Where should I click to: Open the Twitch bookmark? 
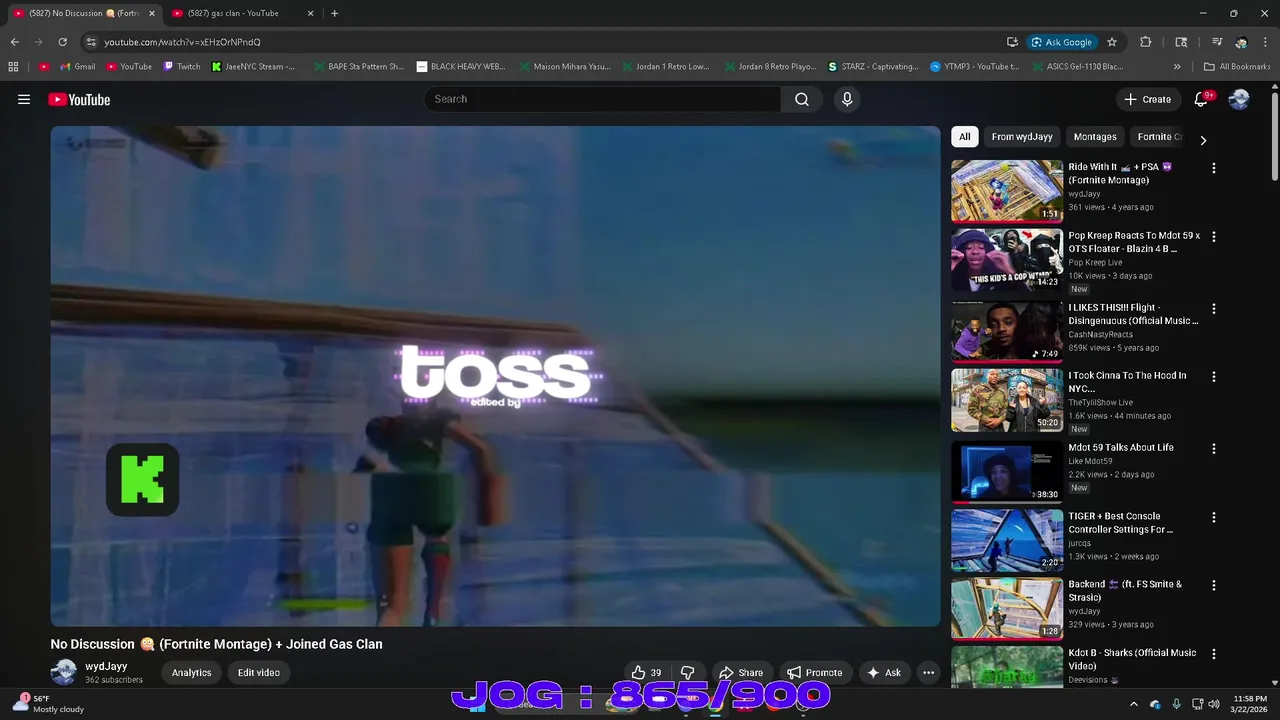(182, 67)
